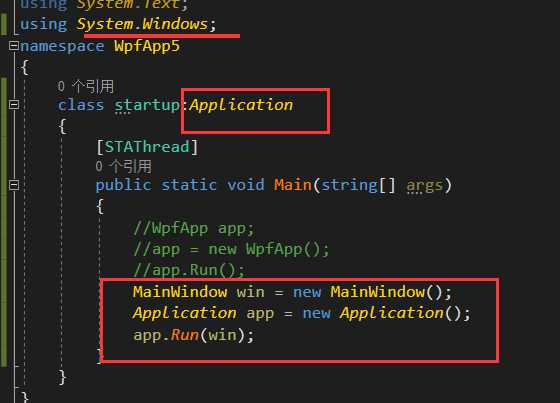Viewport: 560px width, 403px height.
Task: Click the [STAThread] attribute
Action: (x=147, y=146)
